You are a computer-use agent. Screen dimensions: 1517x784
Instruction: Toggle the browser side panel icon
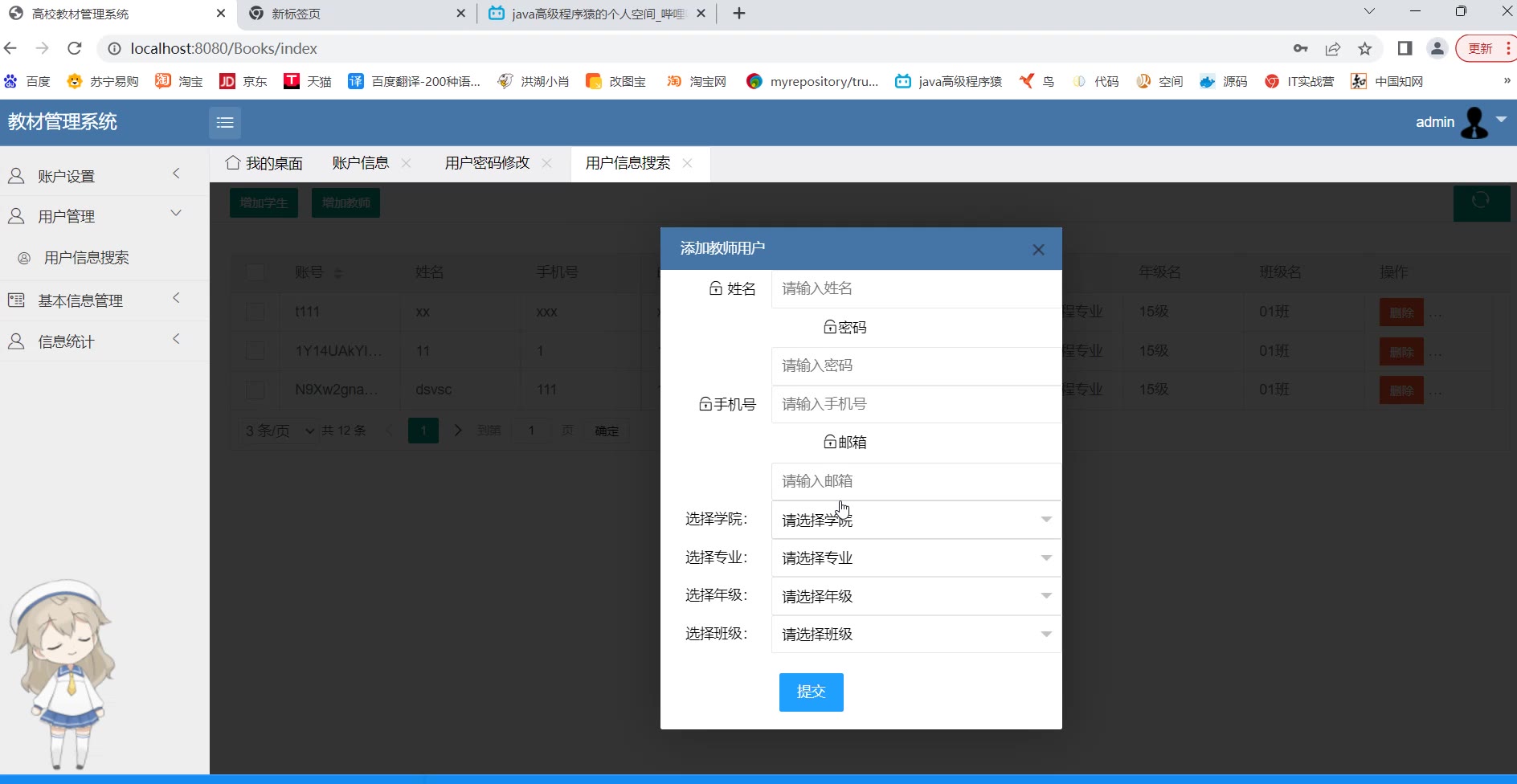[1405, 48]
